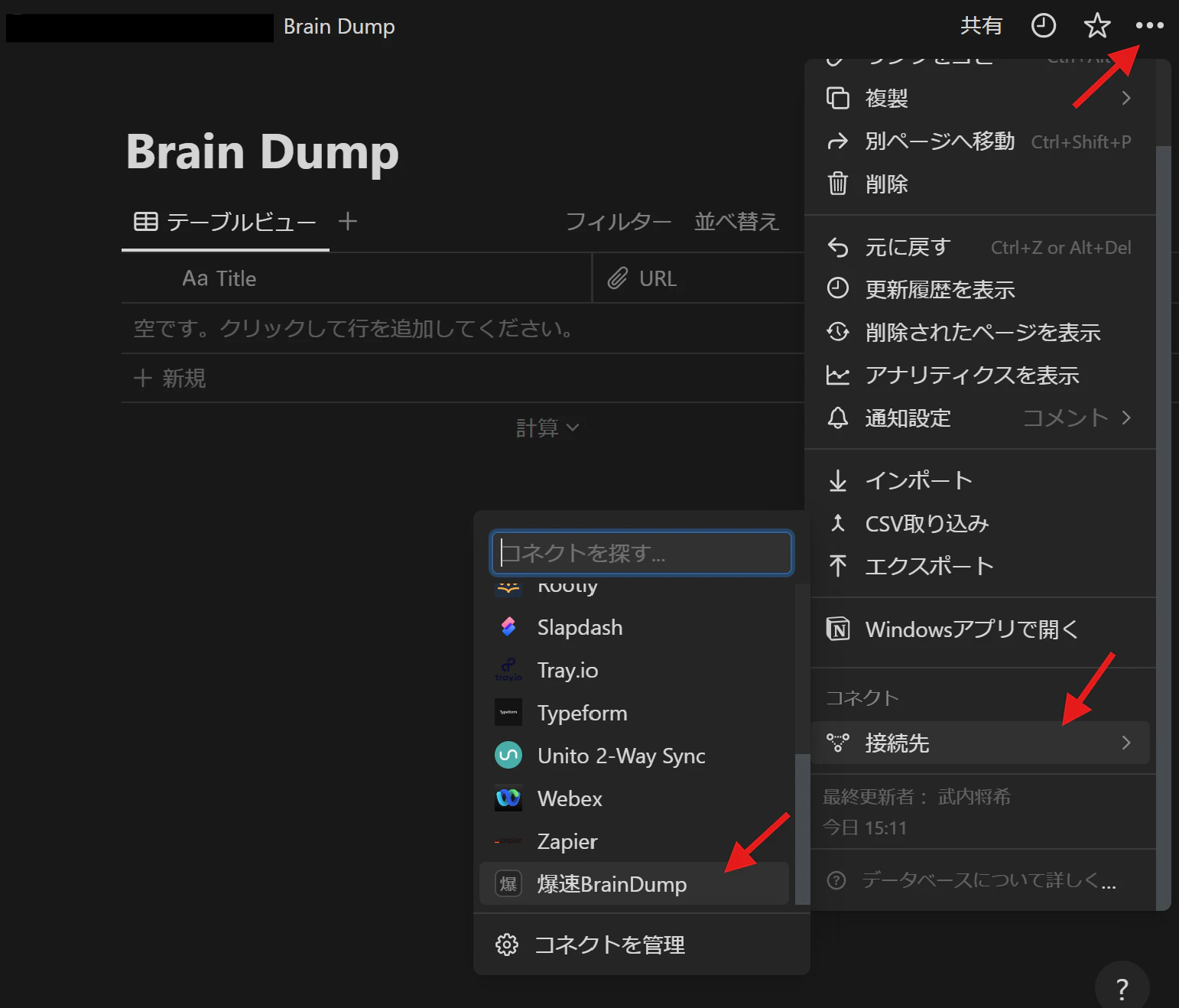
Task: Select Tray.io connection
Action: 634,670
